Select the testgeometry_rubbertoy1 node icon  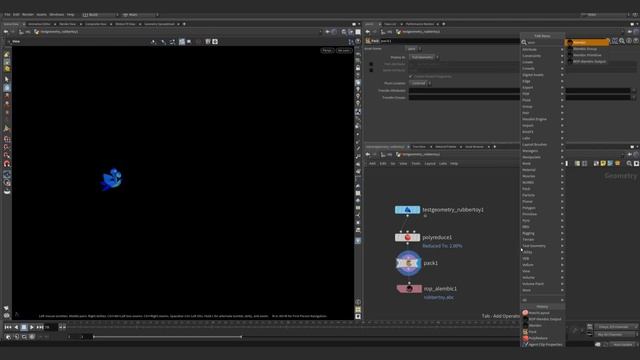tap(407, 210)
